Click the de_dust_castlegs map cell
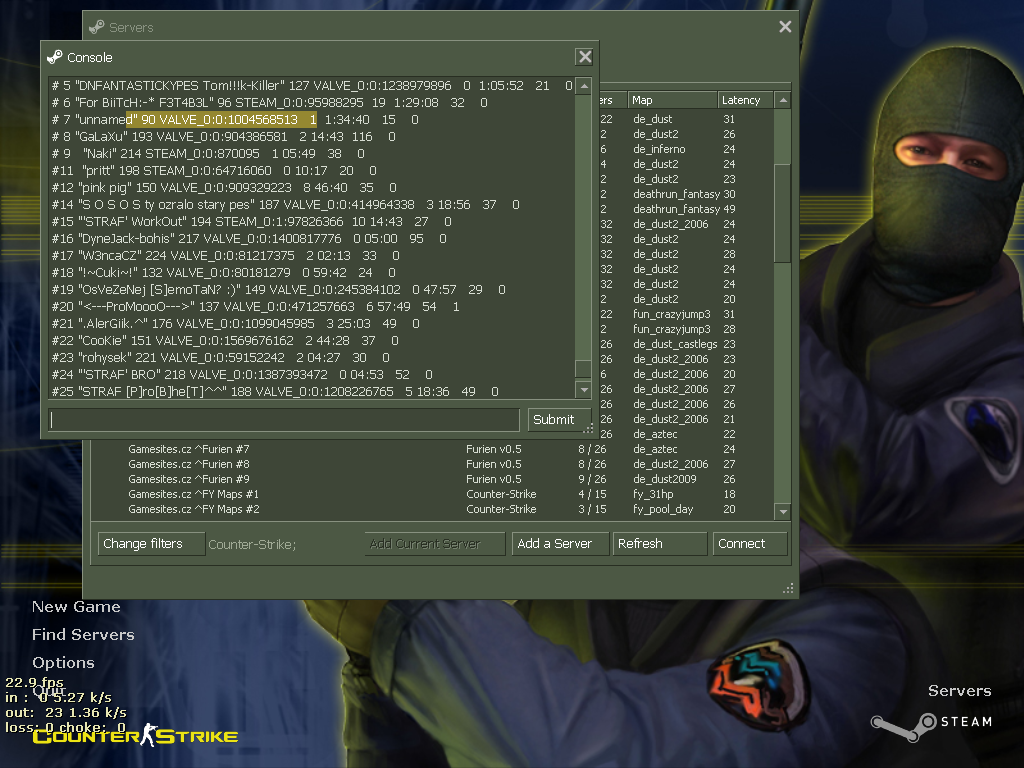Image resolution: width=1024 pixels, height=768 pixels. click(x=675, y=344)
